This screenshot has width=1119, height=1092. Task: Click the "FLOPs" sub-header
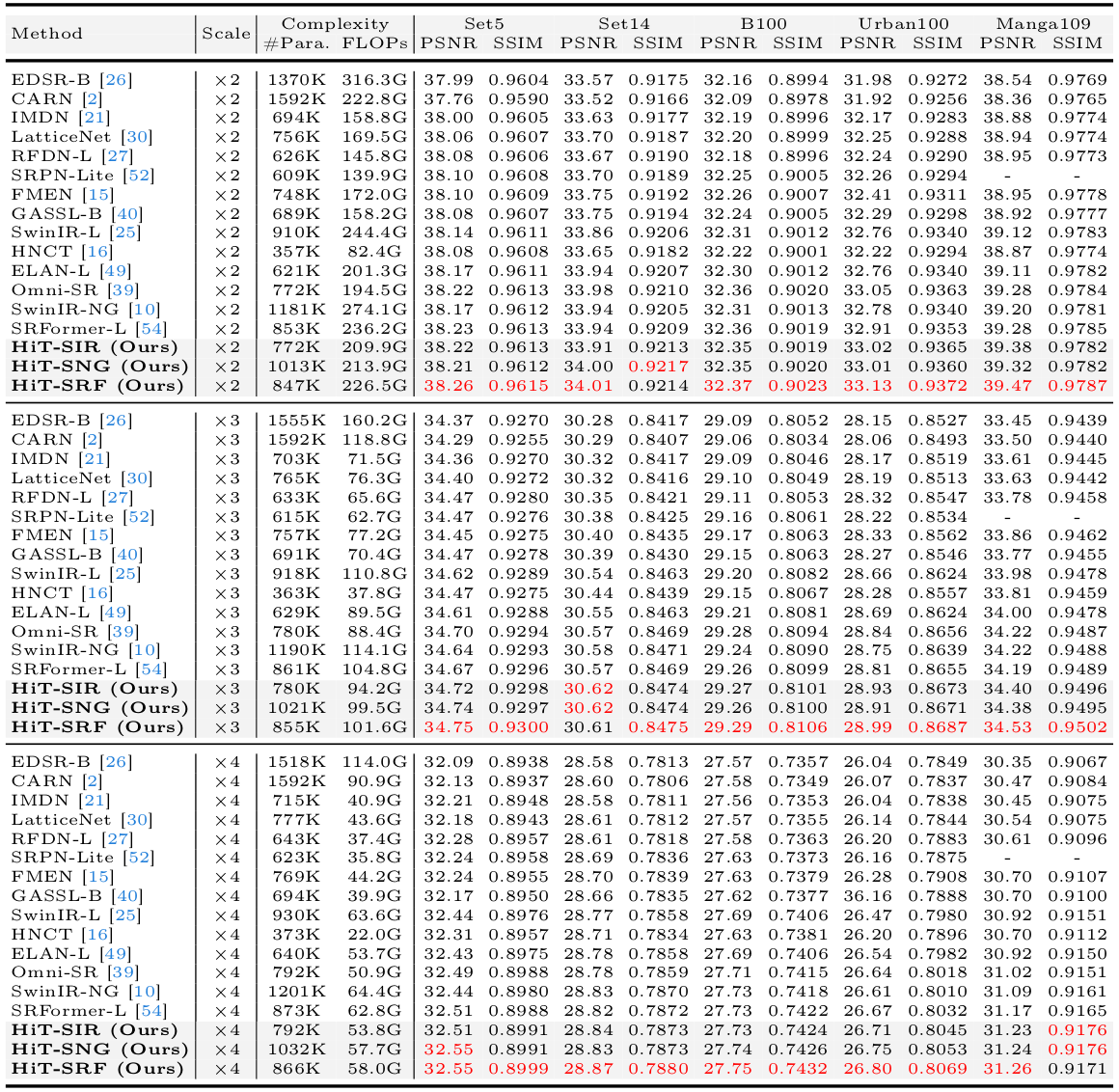point(374,42)
